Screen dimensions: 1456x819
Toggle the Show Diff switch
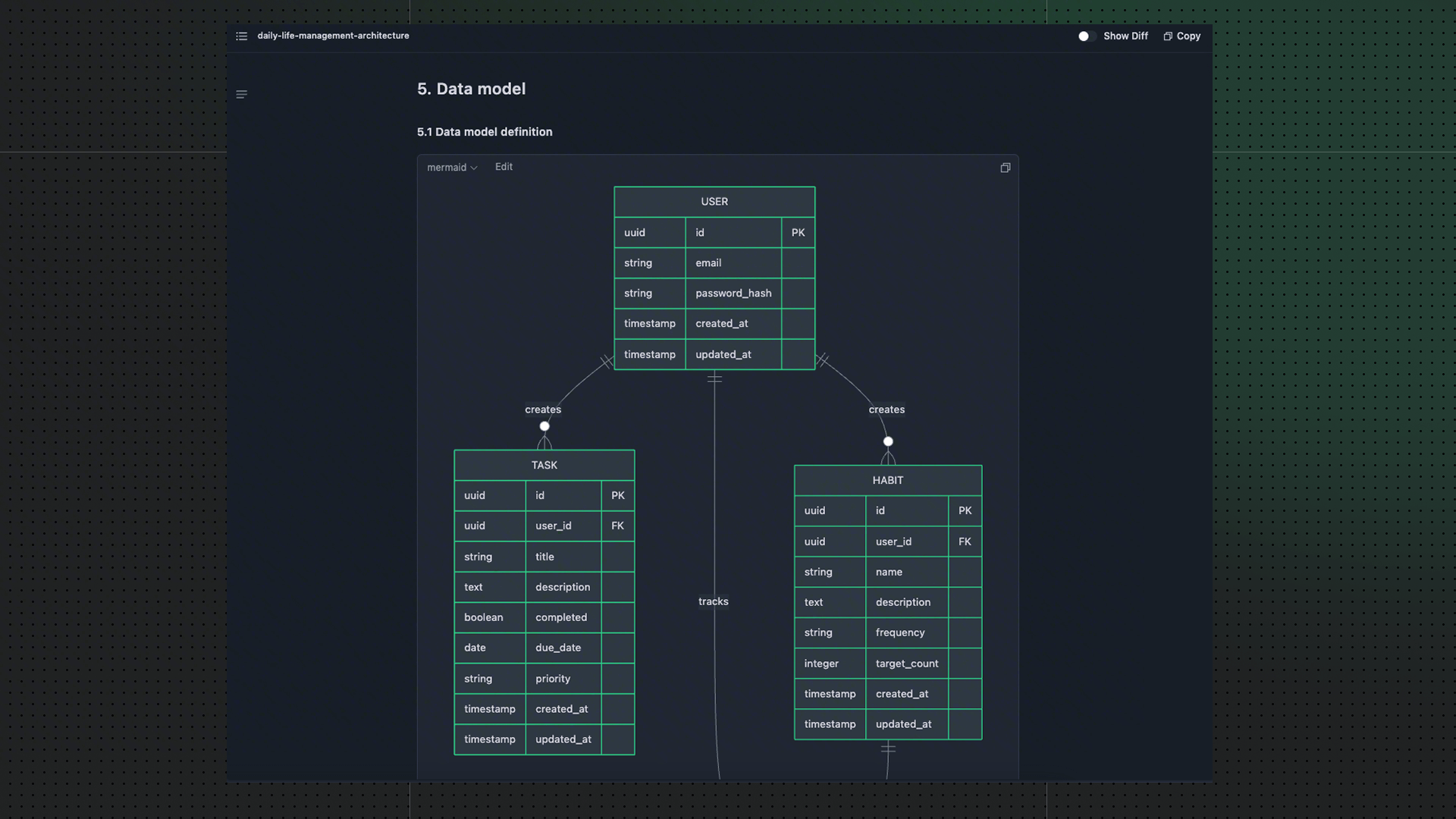[1084, 36]
